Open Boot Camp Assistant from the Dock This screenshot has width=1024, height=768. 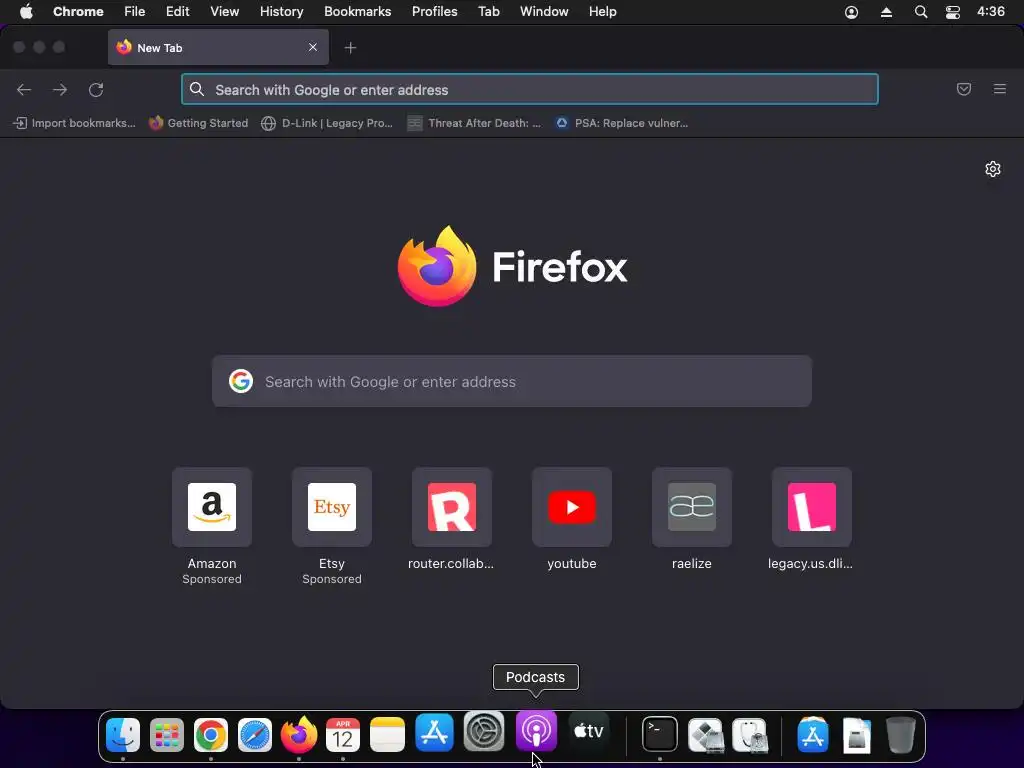(x=706, y=735)
